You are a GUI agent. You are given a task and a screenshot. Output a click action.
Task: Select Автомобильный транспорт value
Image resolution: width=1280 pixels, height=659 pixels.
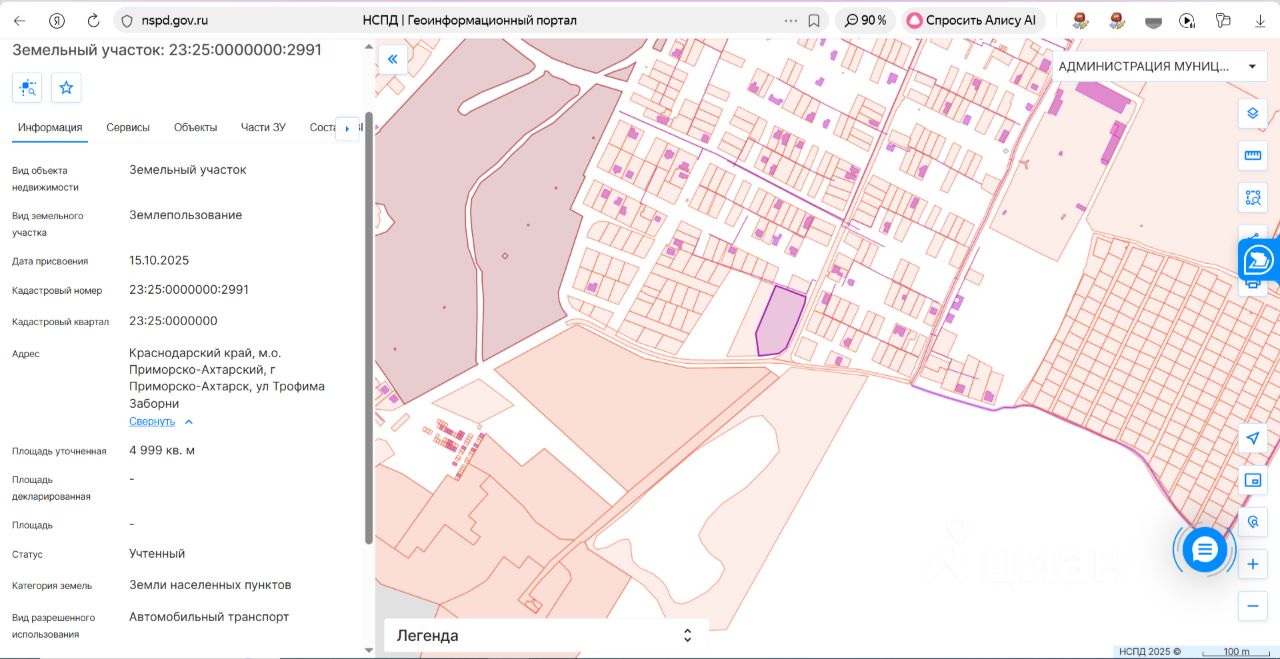point(209,617)
